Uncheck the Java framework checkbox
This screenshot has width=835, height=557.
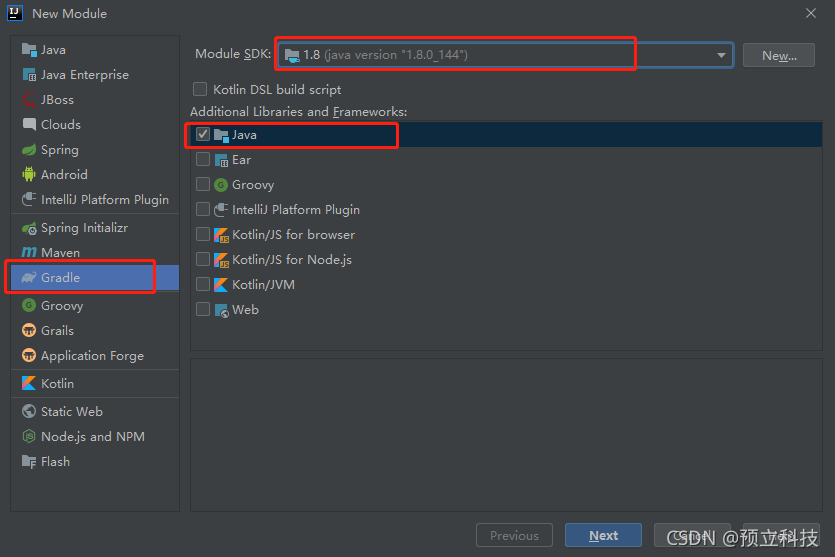tap(203, 134)
